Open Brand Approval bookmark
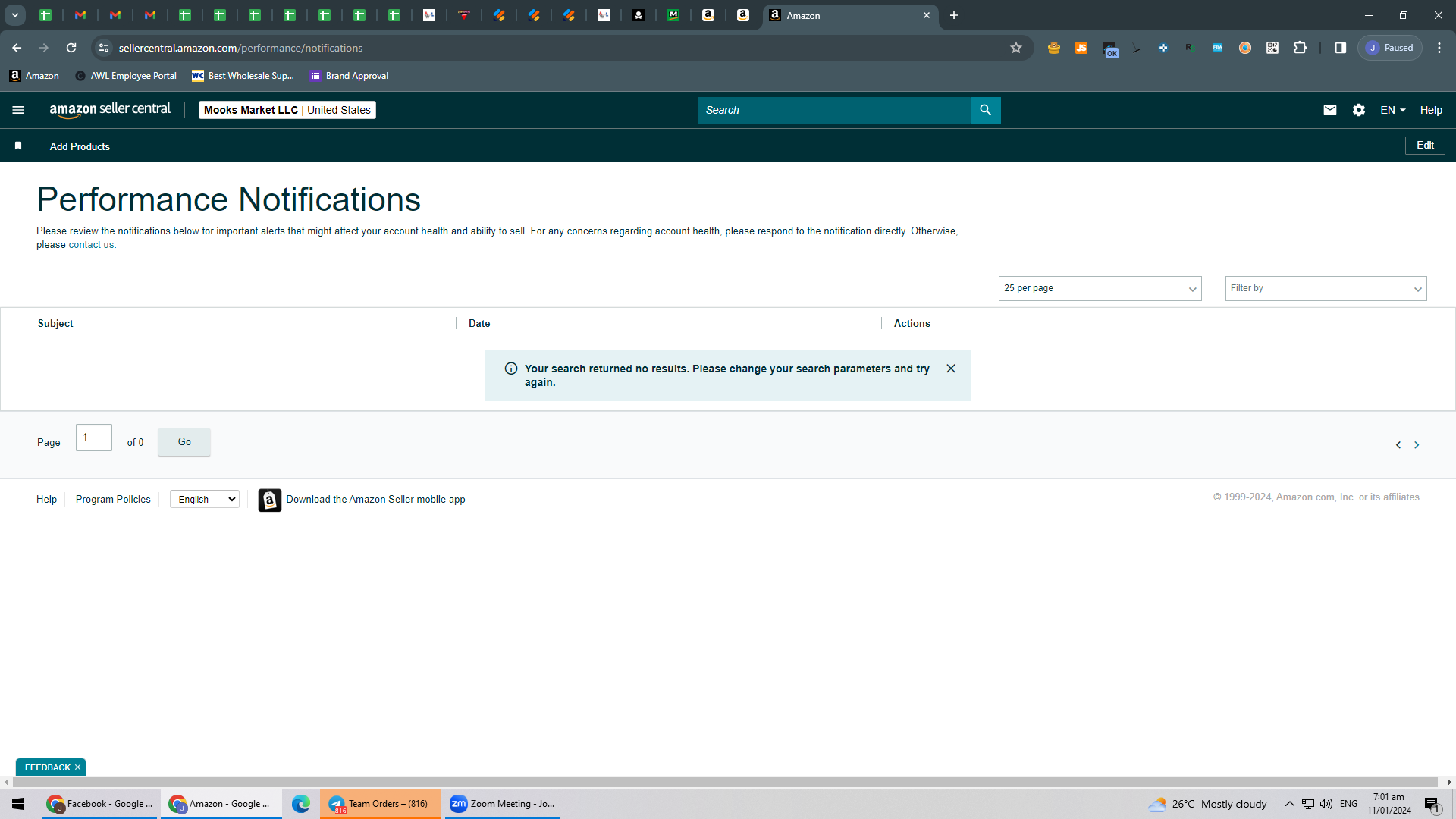This screenshot has width=1456, height=819. point(350,76)
